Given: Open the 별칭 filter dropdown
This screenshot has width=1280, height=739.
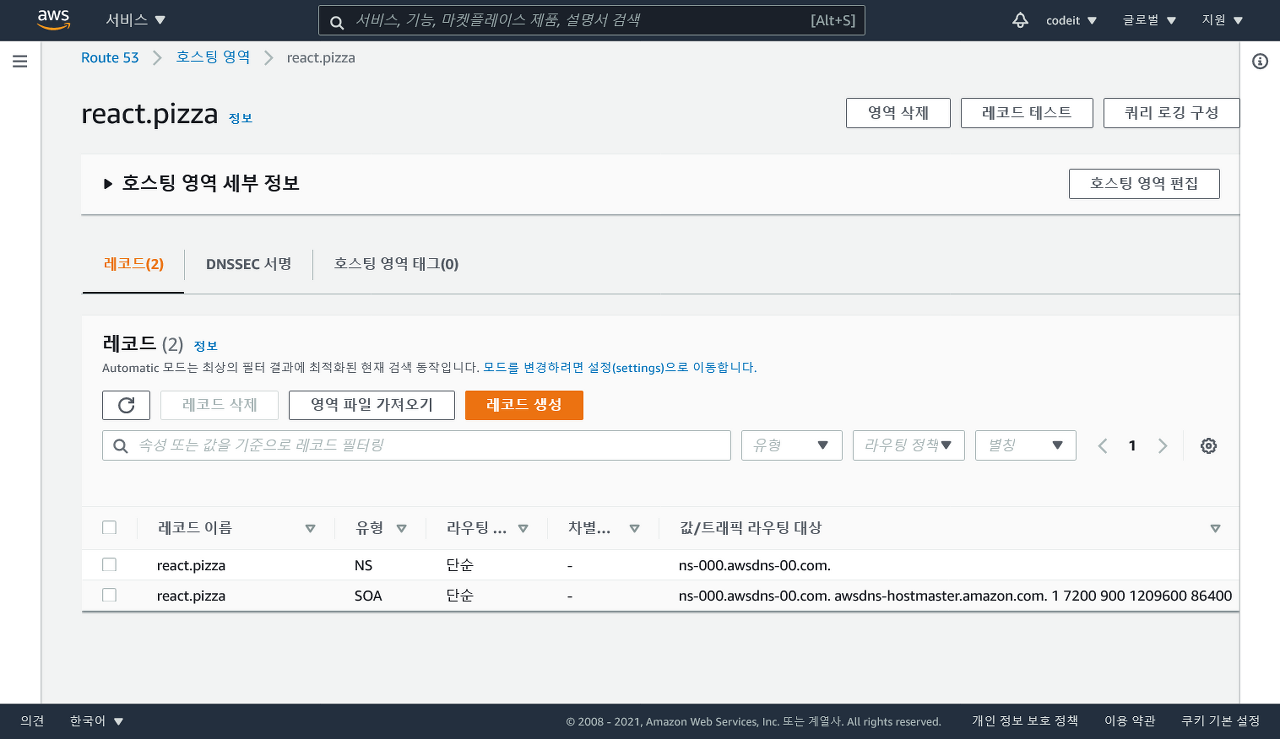Looking at the screenshot, I should click(1025, 445).
